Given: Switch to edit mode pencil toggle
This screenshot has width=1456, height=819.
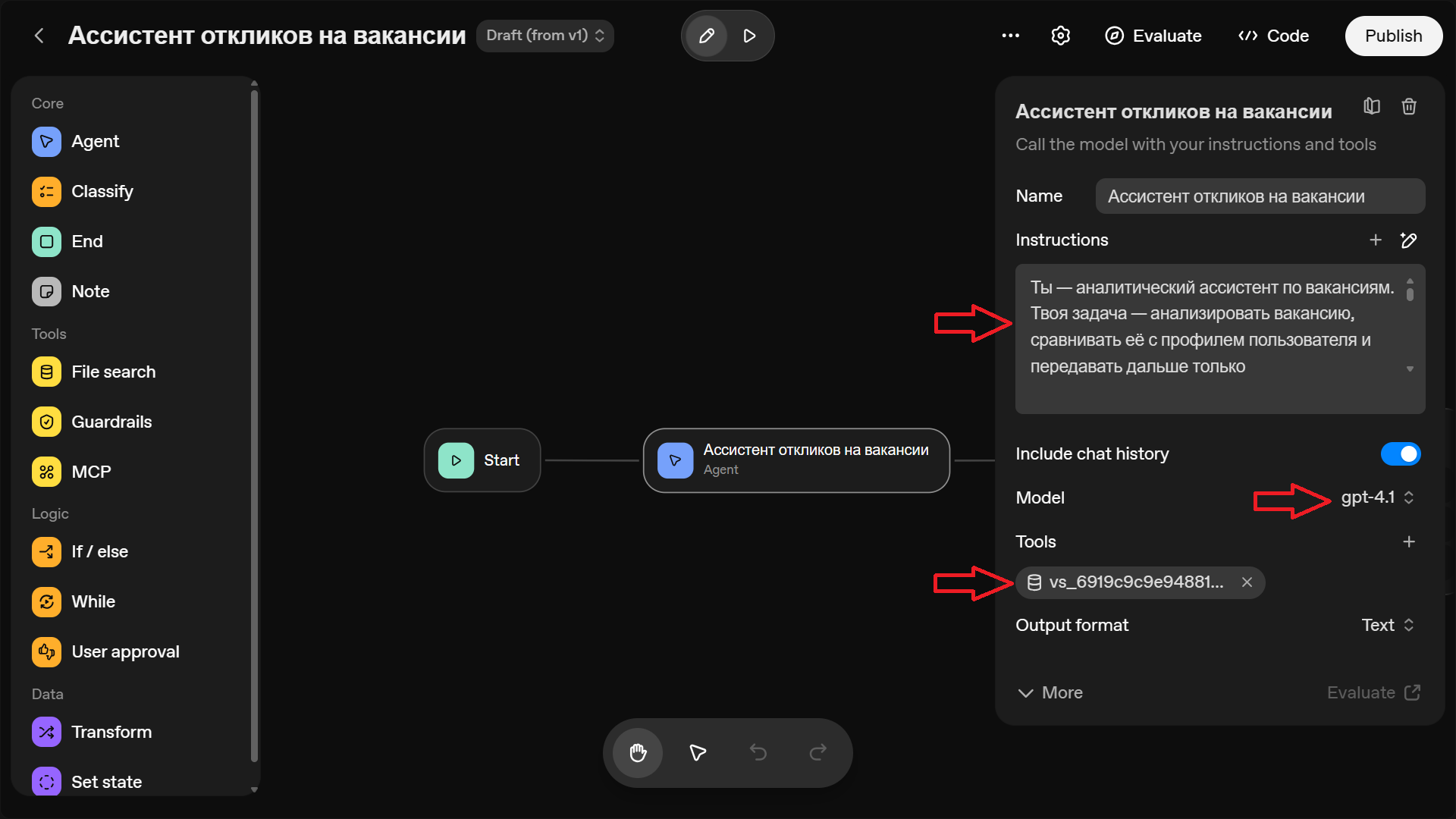Looking at the screenshot, I should pos(706,36).
